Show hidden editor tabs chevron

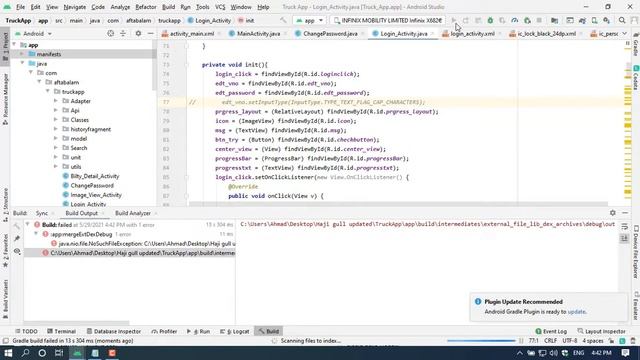(624, 33)
